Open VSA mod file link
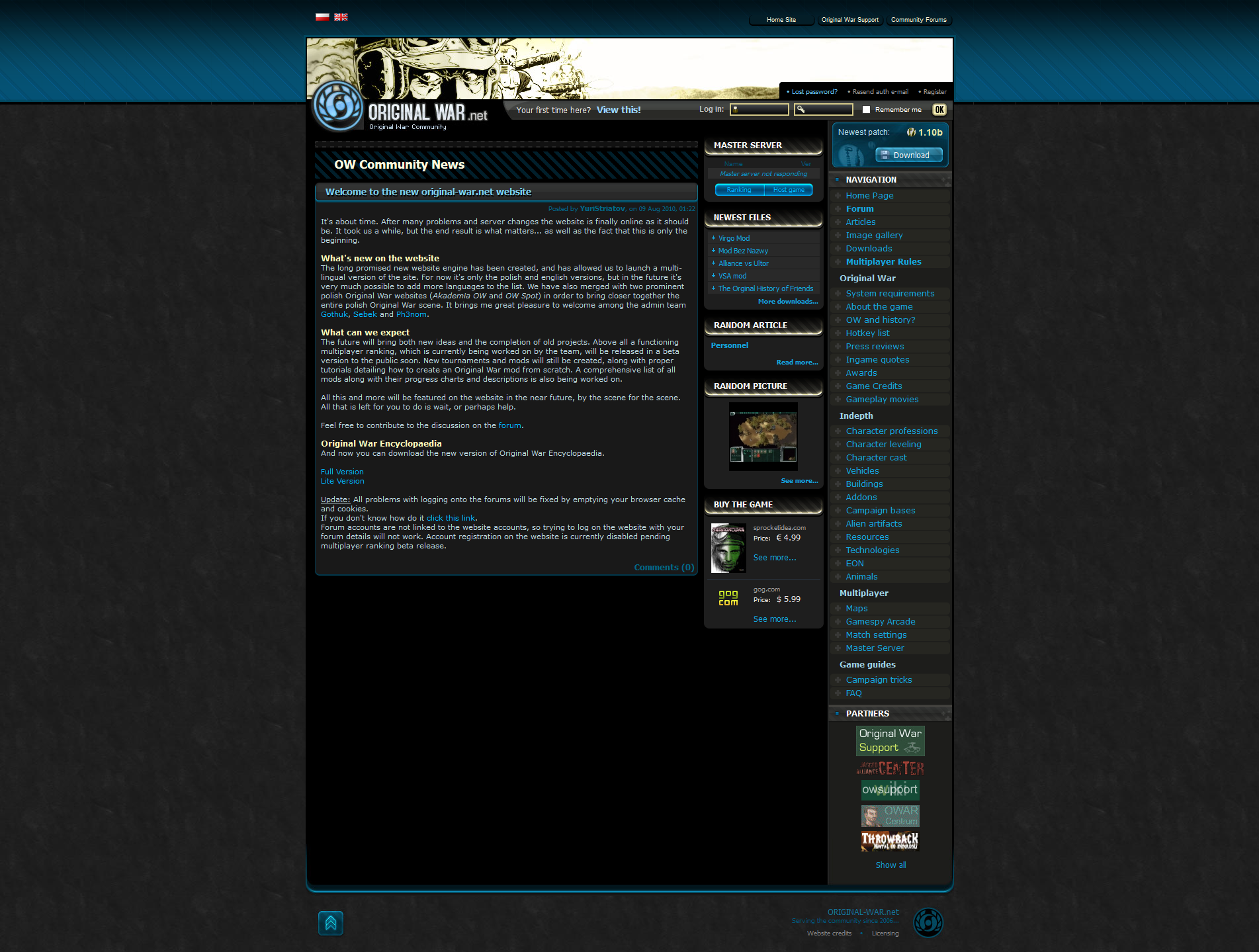This screenshot has width=1259, height=952. coord(732,276)
